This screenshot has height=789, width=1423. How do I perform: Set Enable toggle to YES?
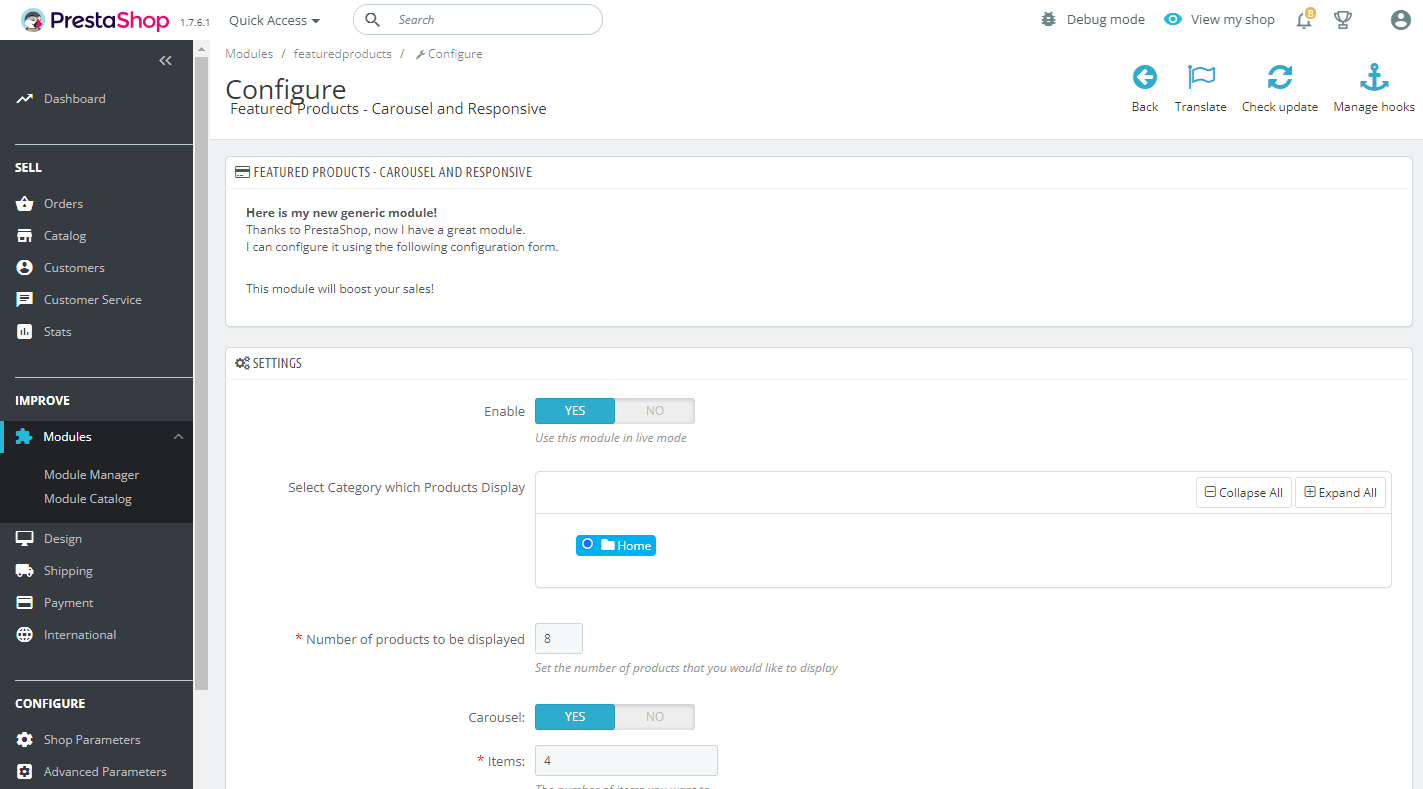point(575,411)
